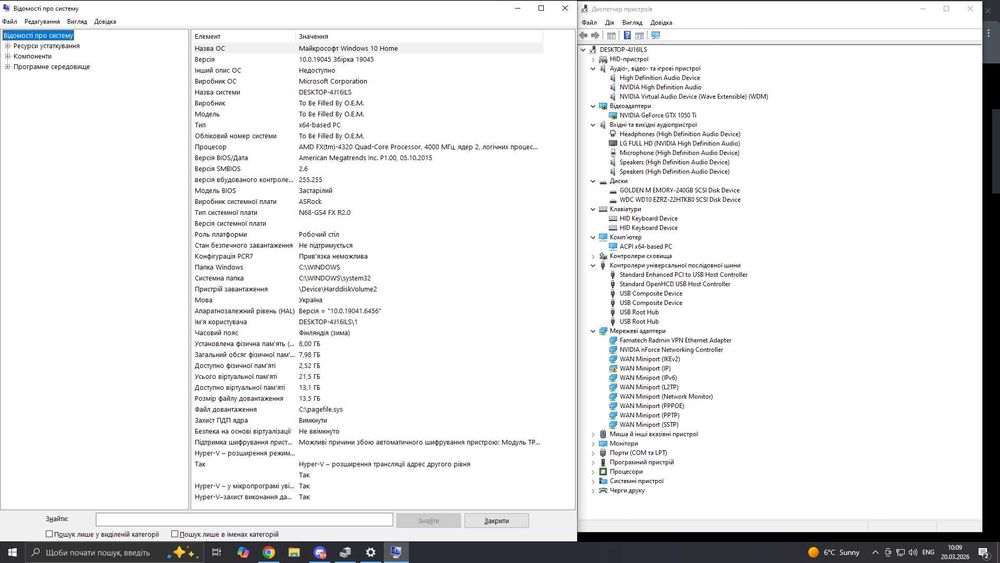The image size is (1000, 563).
Task: Select GOLDEN MEMORY-240GB SCSI Disk Device
Action: pyautogui.click(x=679, y=190)
